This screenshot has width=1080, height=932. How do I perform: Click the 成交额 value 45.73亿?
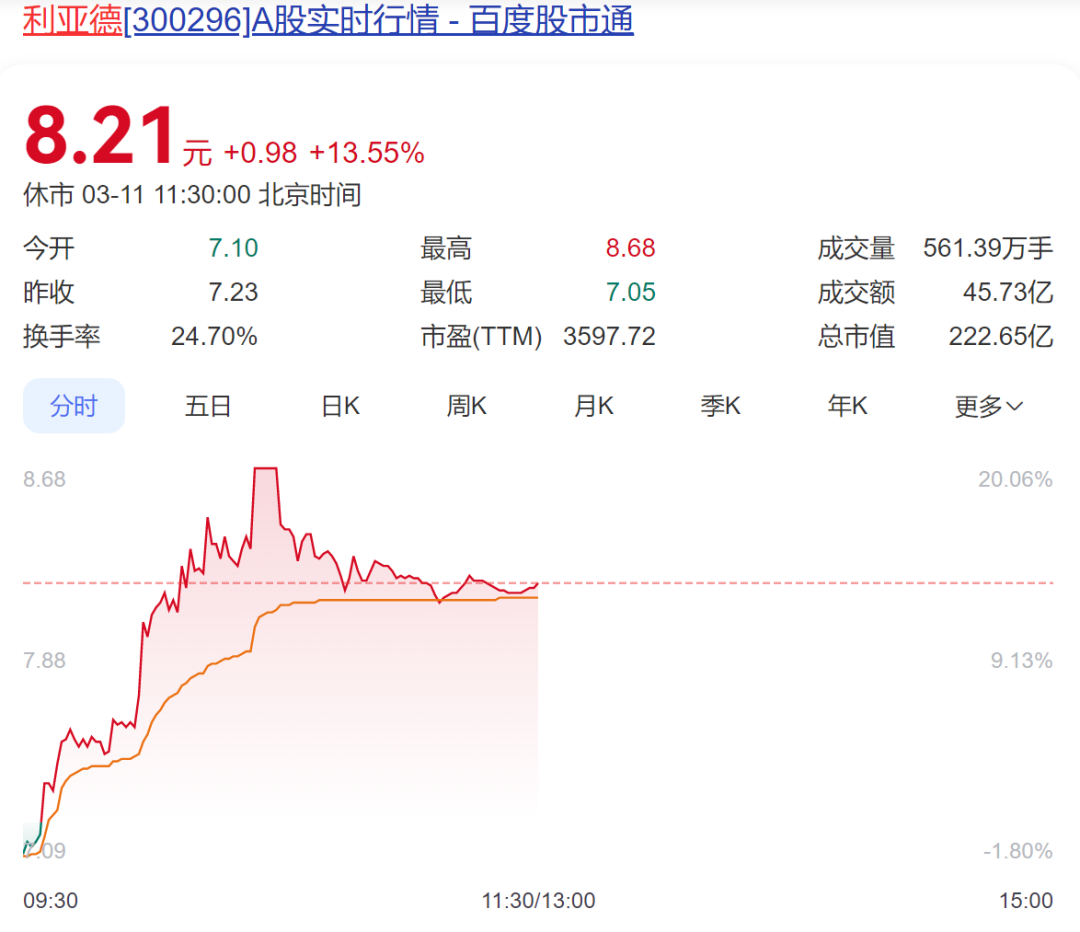coord(1008,292)
